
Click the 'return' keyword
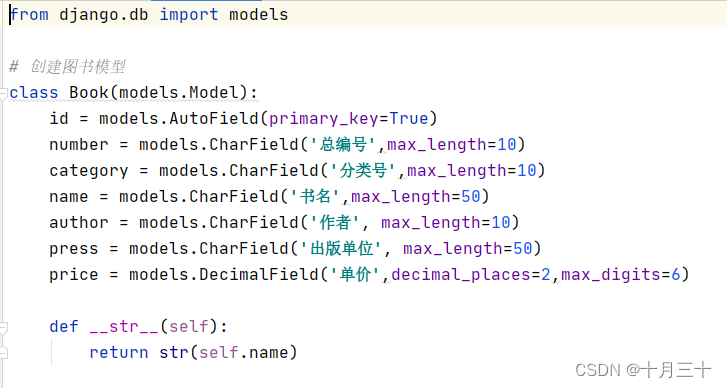pyautogui.click(x=119, y=352)
